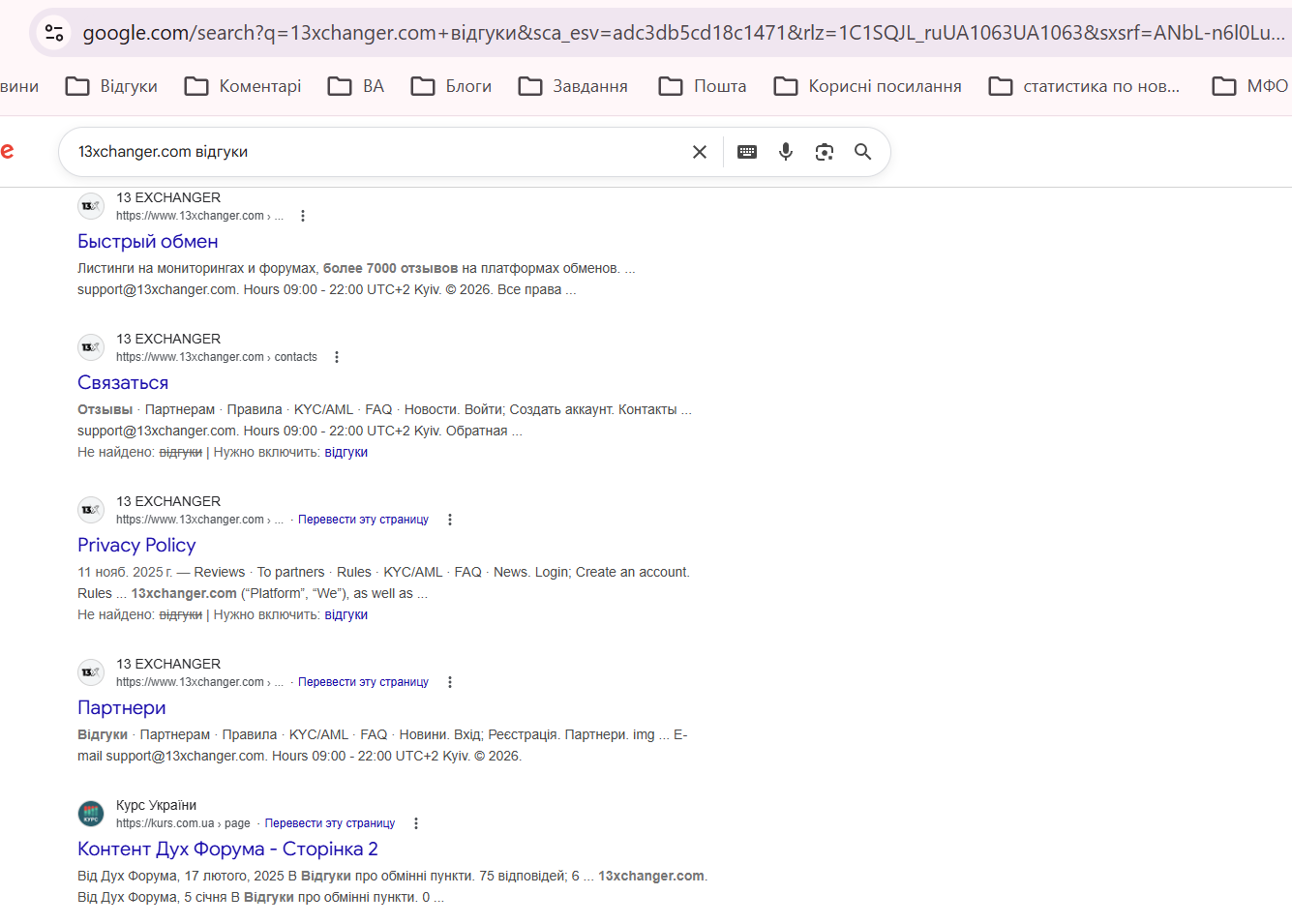Click the 13xchanger.com › contacts breadcrumb URL

(x=217, y=357)
